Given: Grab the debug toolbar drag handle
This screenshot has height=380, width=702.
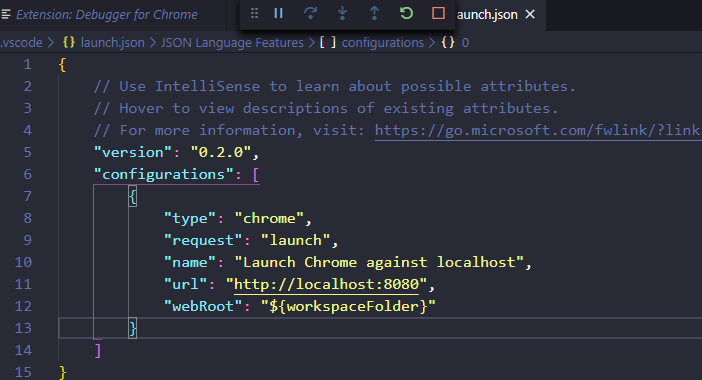Looking at the screenshot, I should coord(254,13).
